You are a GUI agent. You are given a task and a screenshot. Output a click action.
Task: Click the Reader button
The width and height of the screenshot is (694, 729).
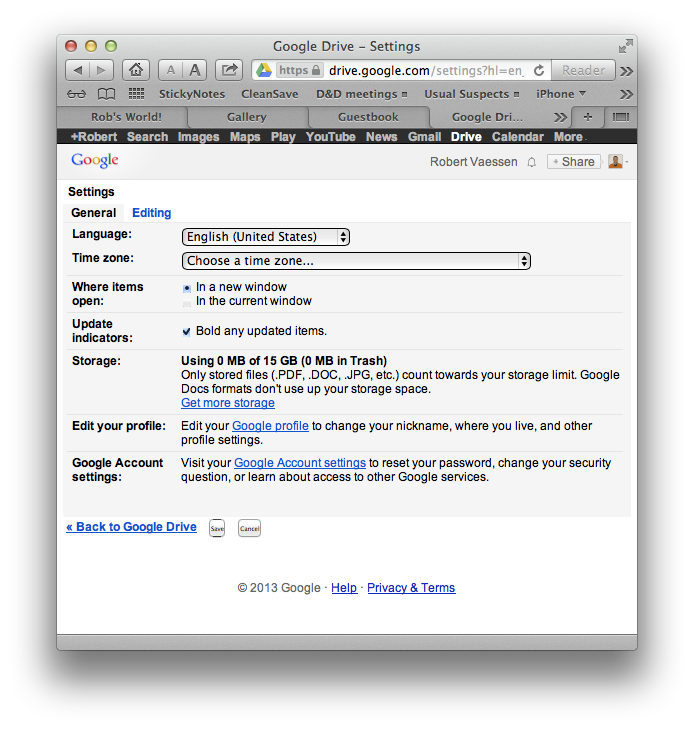point(583,70)
